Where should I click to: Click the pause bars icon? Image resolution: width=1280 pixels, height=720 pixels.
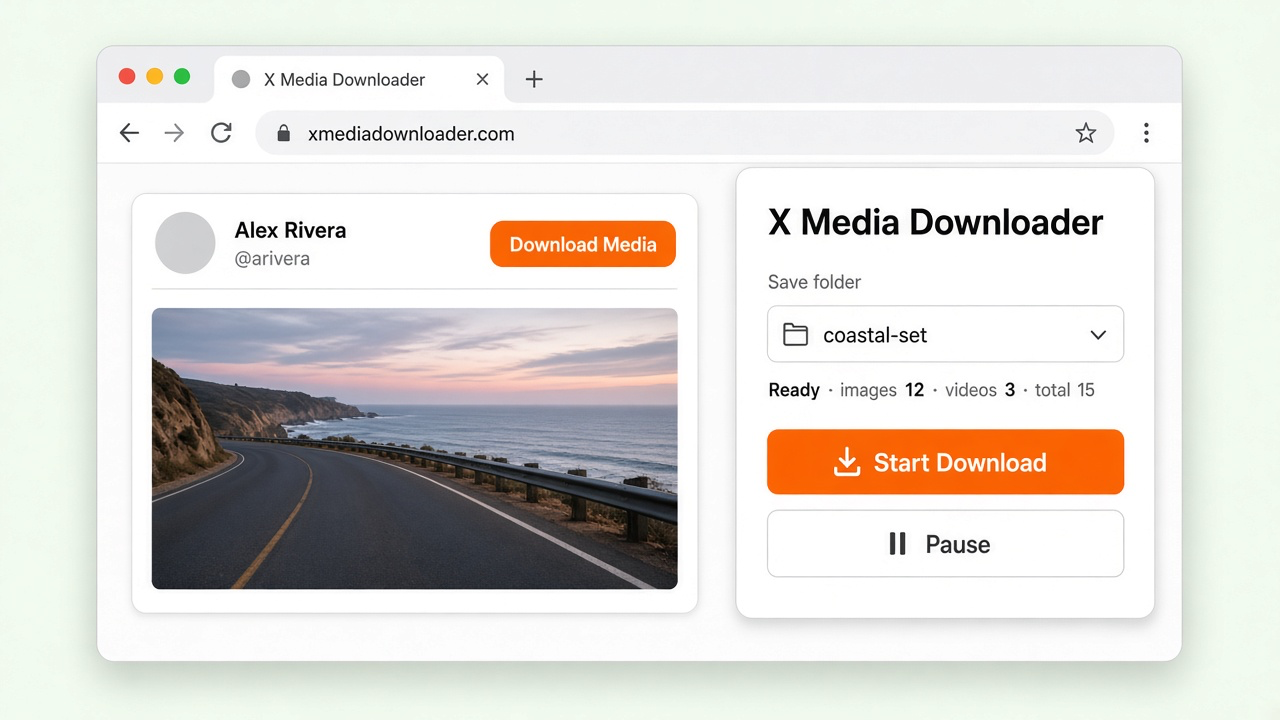click(898, 544)
